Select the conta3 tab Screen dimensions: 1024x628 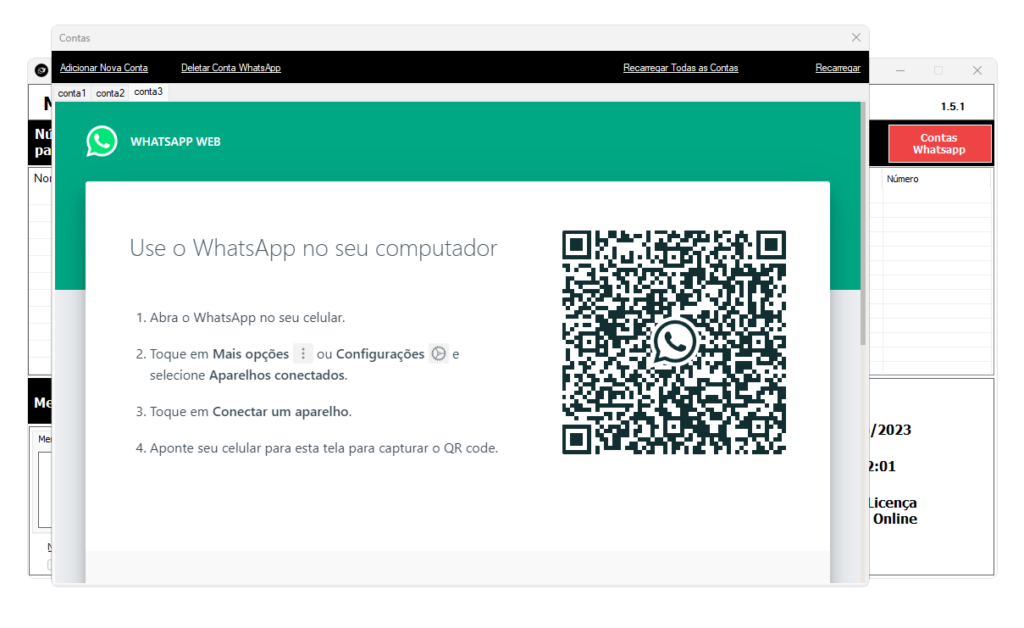click(x=148, y=92)
